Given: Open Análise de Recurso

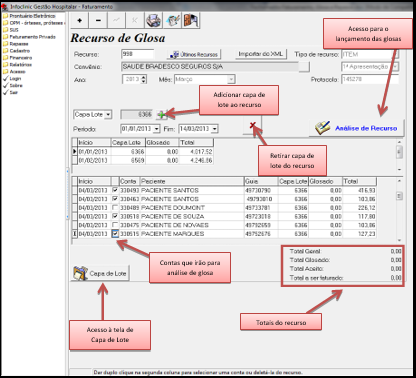Looking at the screenshot, I should click(356, 128).
